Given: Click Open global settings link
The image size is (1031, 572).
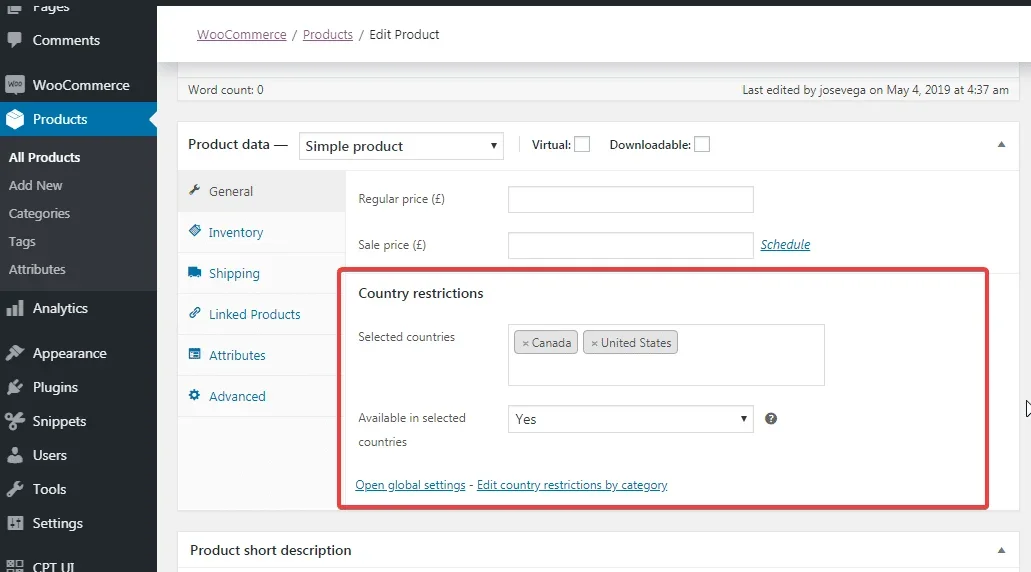Looking at the screenshot, I should tap(410, 485).
